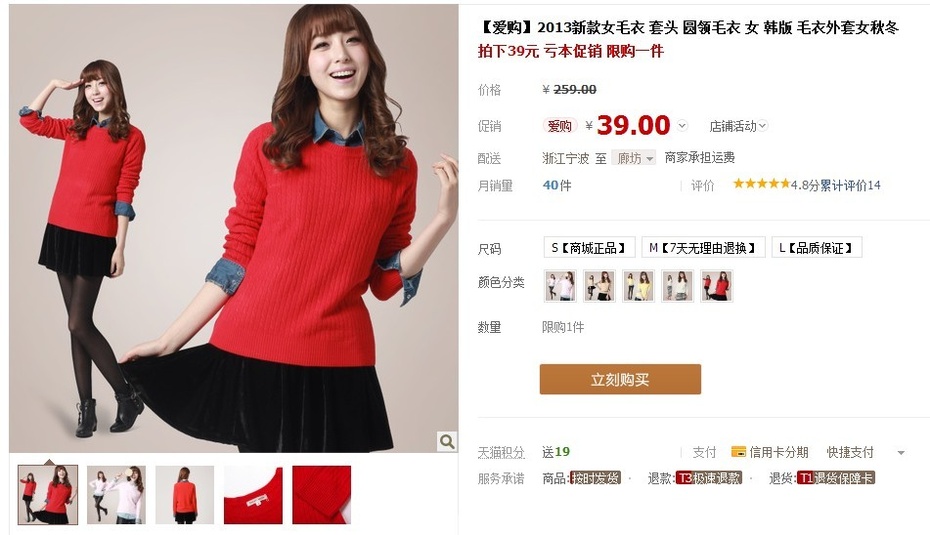
Task: Open the 店铺活动 dropdown
Action: click(738, 126)
